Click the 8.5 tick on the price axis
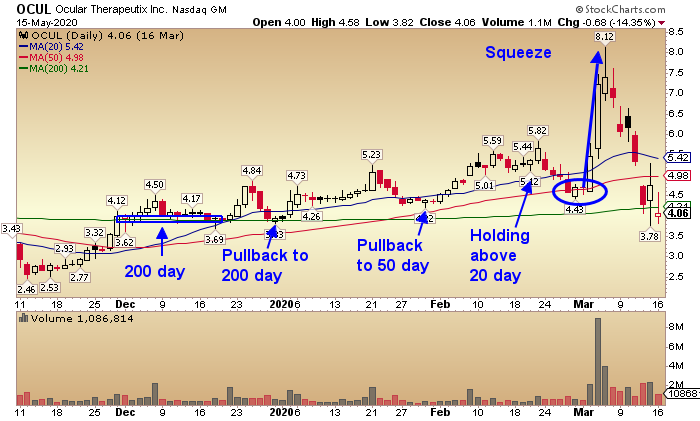Viewport: 700px width, 421px height. pos(676,32)
